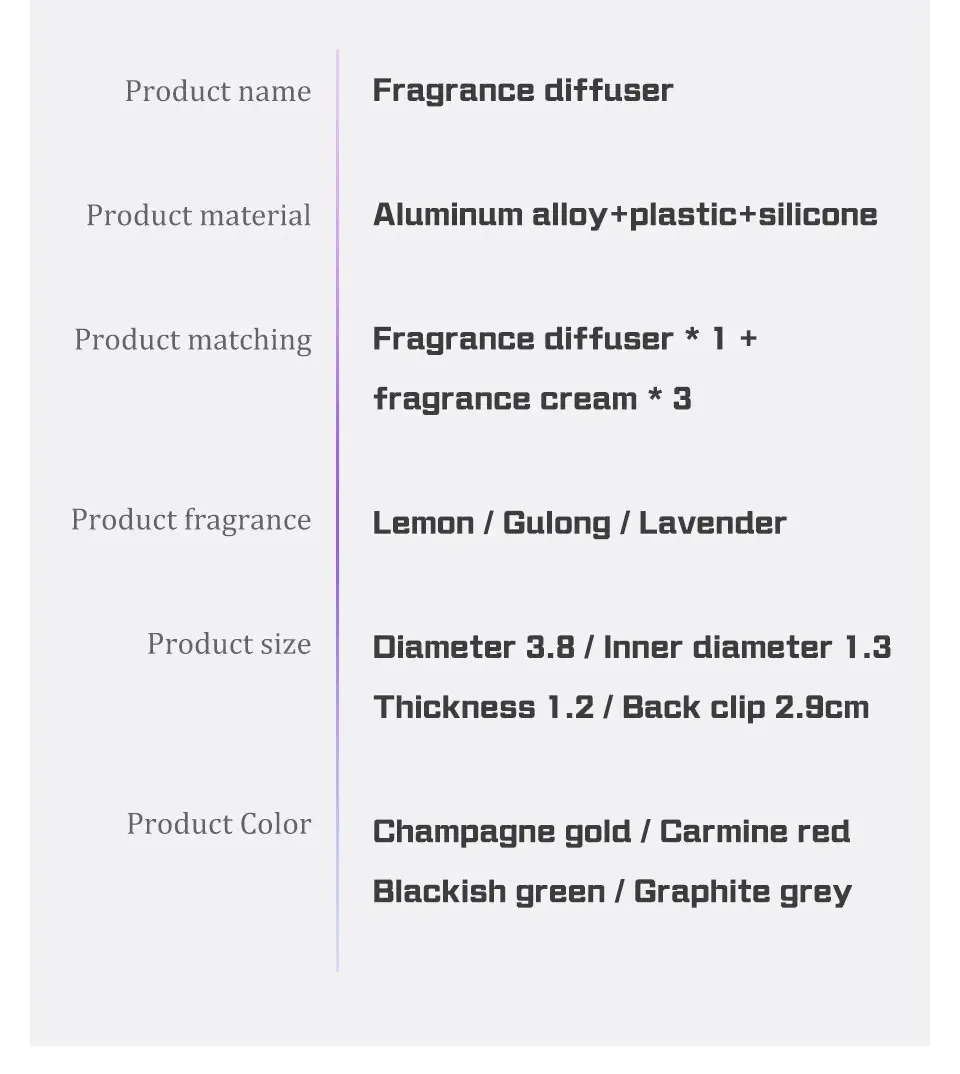Click the Diameter 3.8 text
This screenshot has height=1074, width=960.
[x=474, y=647]
